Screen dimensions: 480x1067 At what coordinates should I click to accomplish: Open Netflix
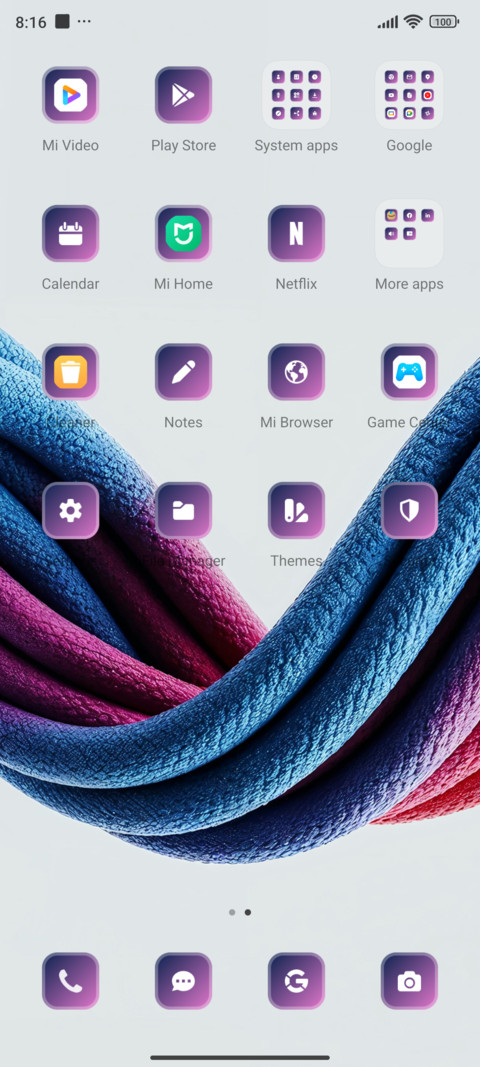point(296,233)
